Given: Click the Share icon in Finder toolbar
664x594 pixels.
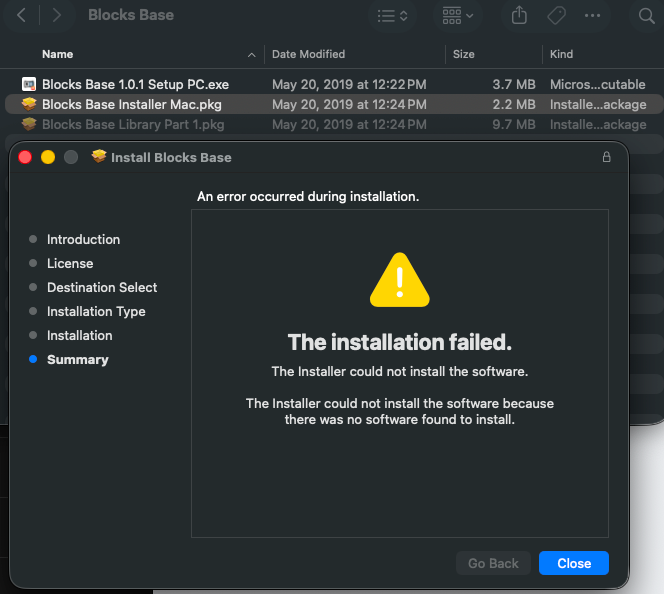Looking at the screenshot, I should [519, 16].
